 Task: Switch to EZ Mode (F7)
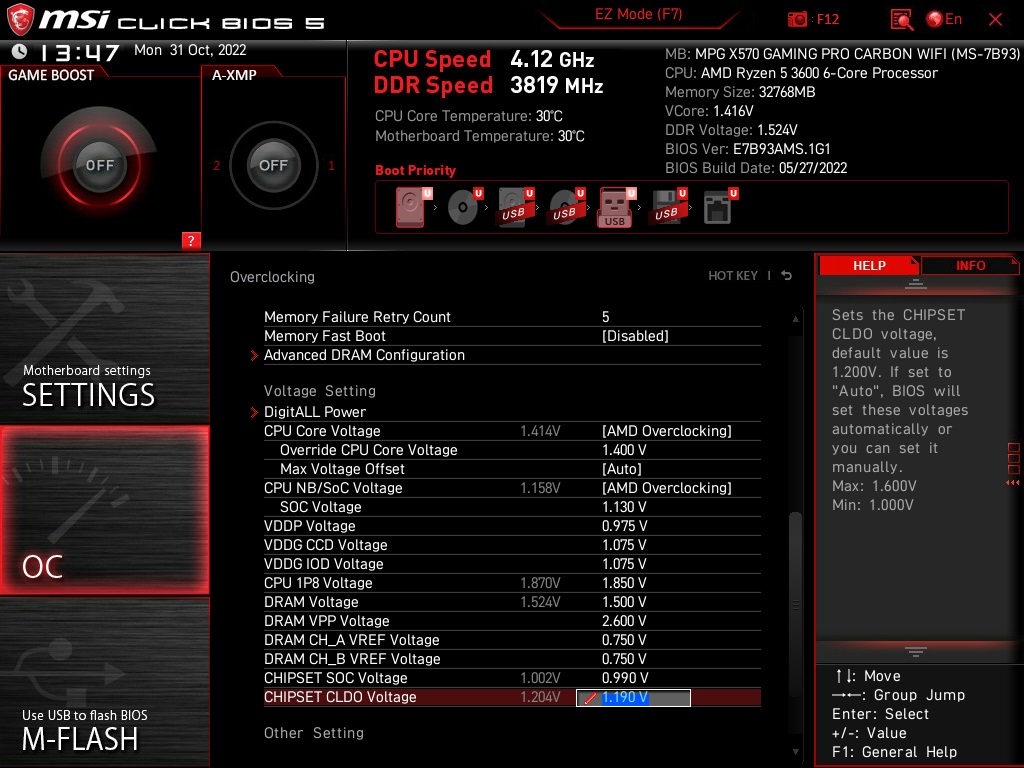[x=638, y=14]
